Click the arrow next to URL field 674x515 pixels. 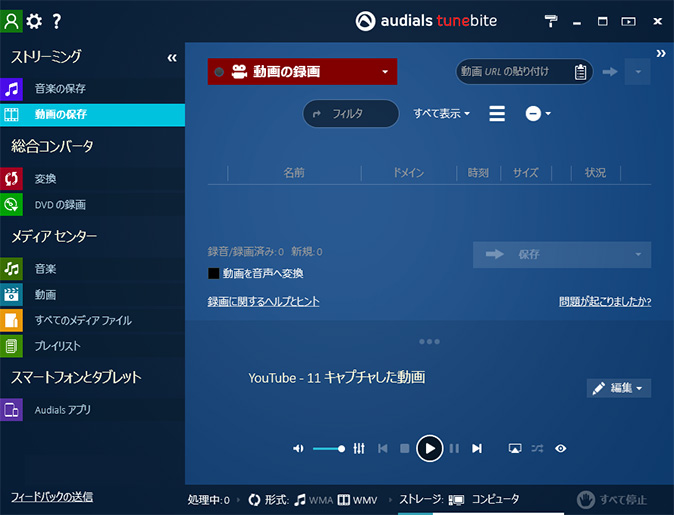[x=610, y=72]
